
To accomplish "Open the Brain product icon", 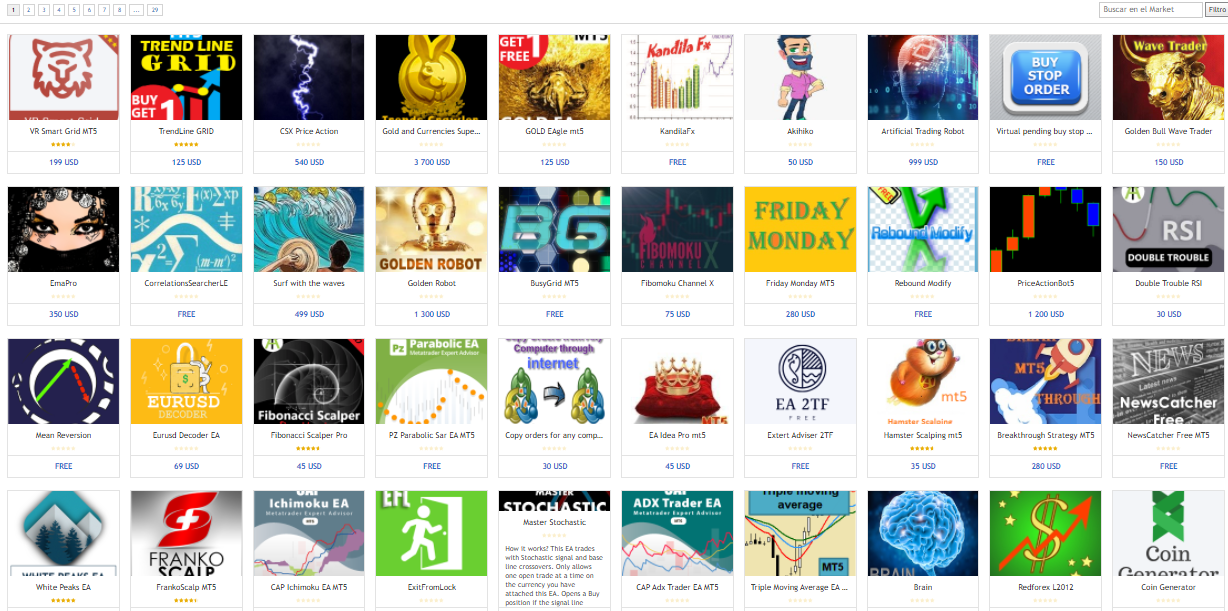I will [923, 533].
